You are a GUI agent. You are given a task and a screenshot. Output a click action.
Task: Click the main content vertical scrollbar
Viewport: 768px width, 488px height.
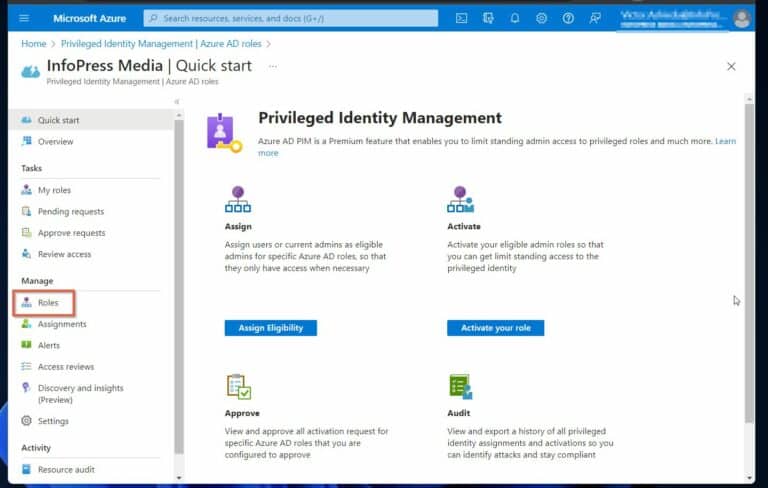click(749, 263)
